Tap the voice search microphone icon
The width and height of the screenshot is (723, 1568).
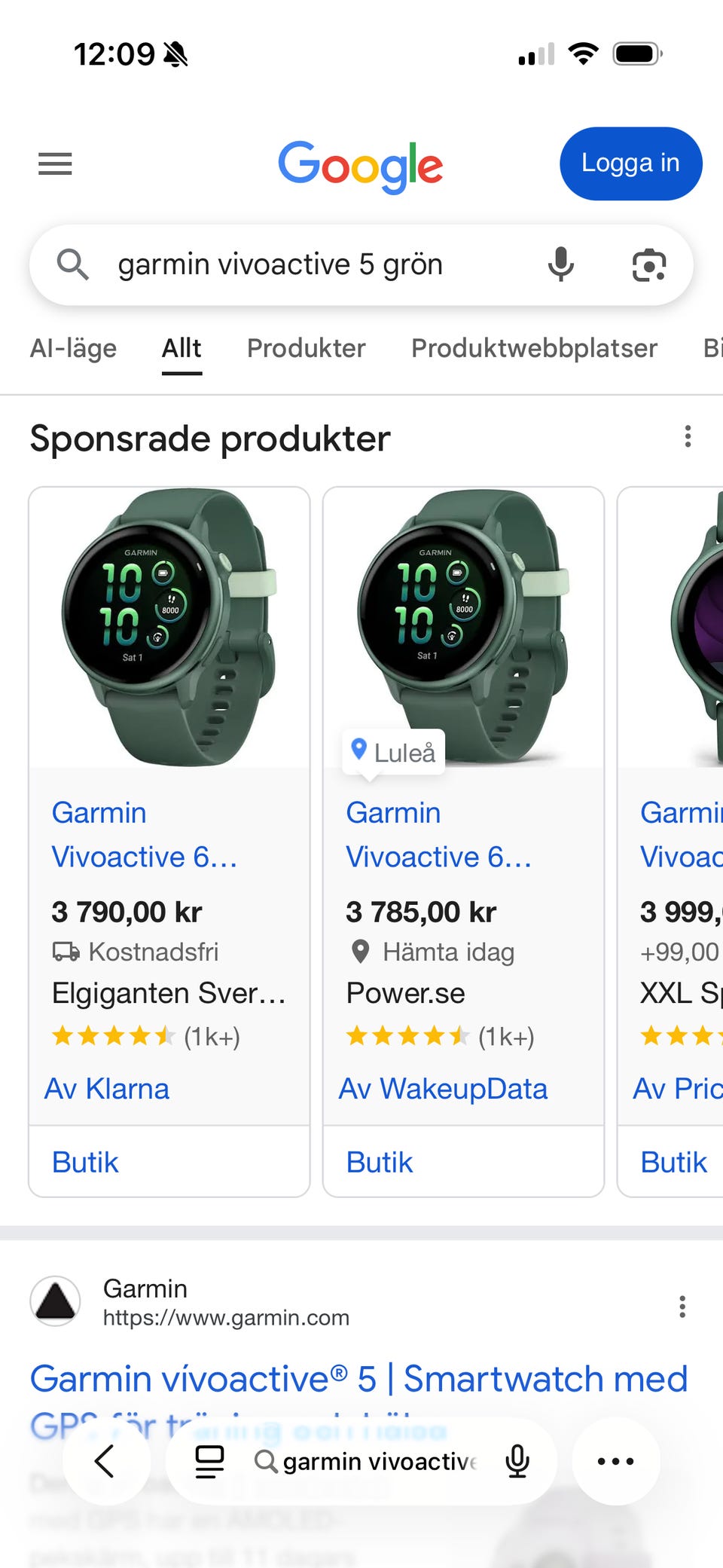pos(560,264)
